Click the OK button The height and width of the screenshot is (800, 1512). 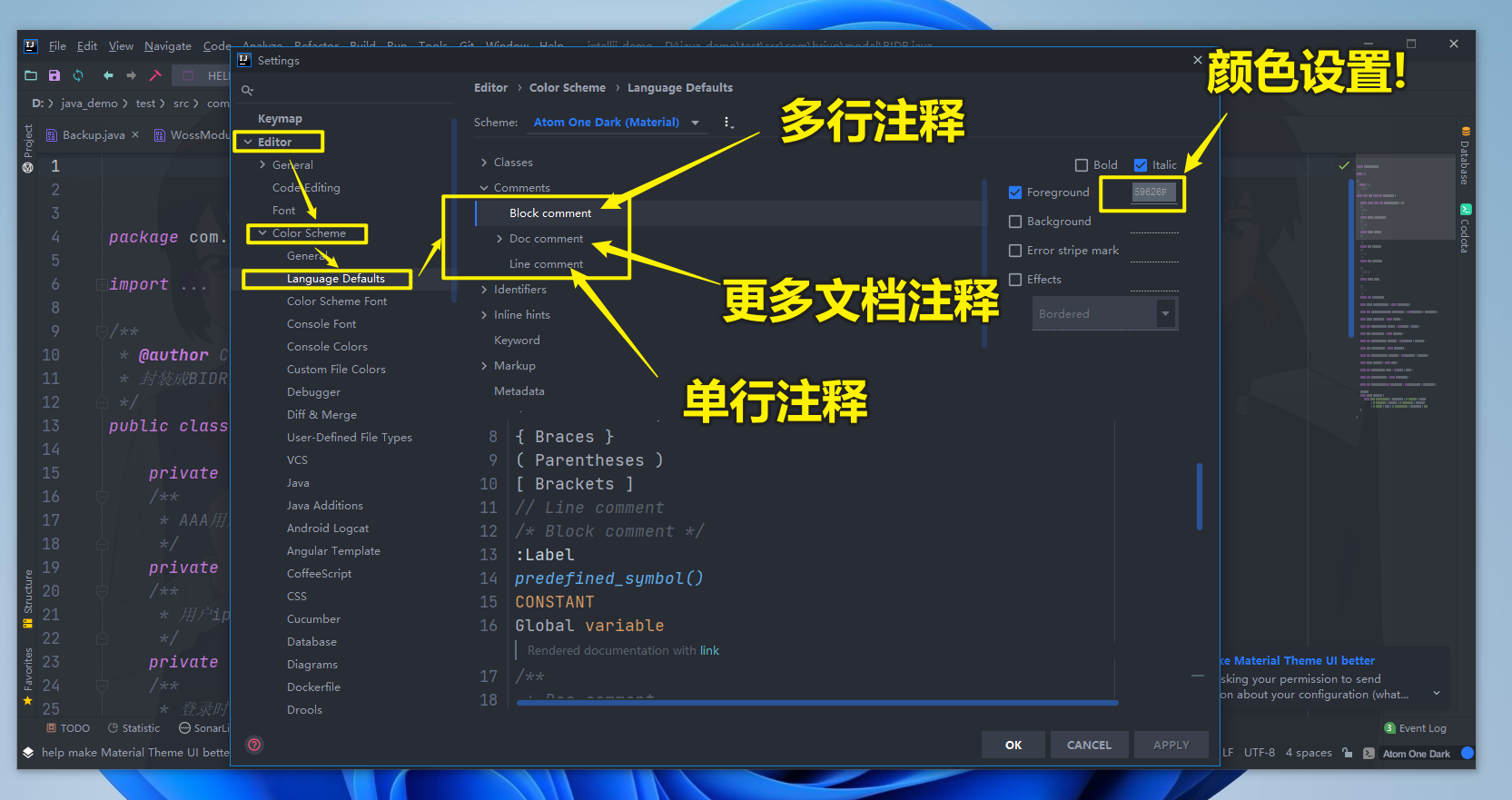[1013, 745]
